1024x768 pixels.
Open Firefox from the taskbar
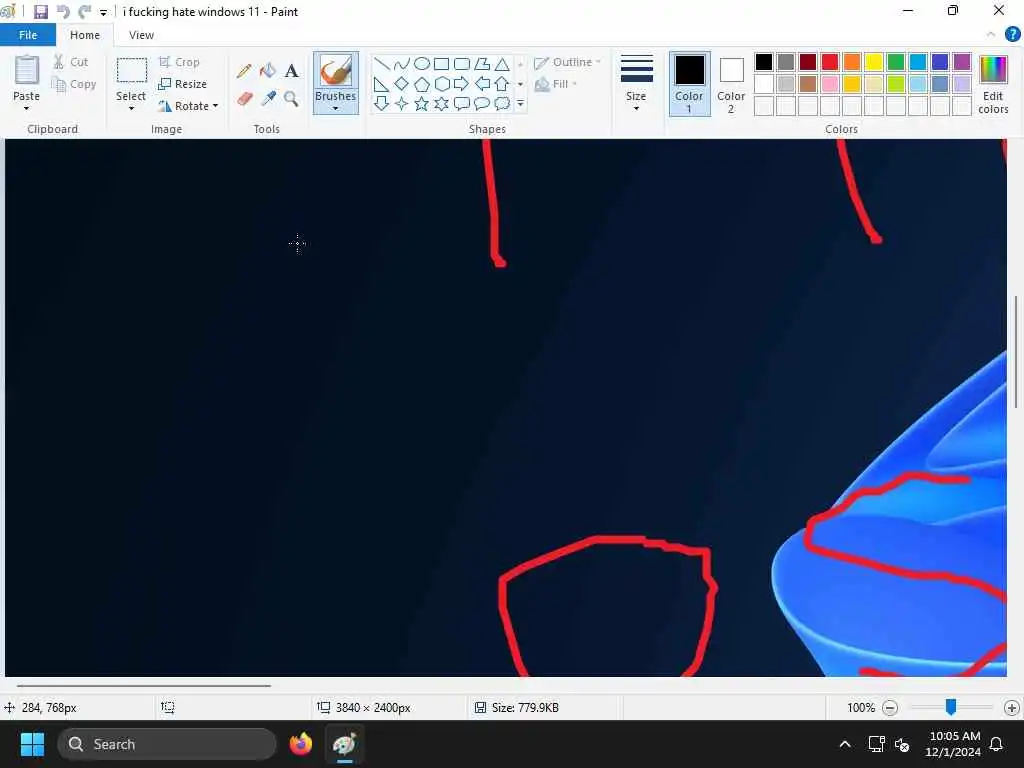pos(300,744)
